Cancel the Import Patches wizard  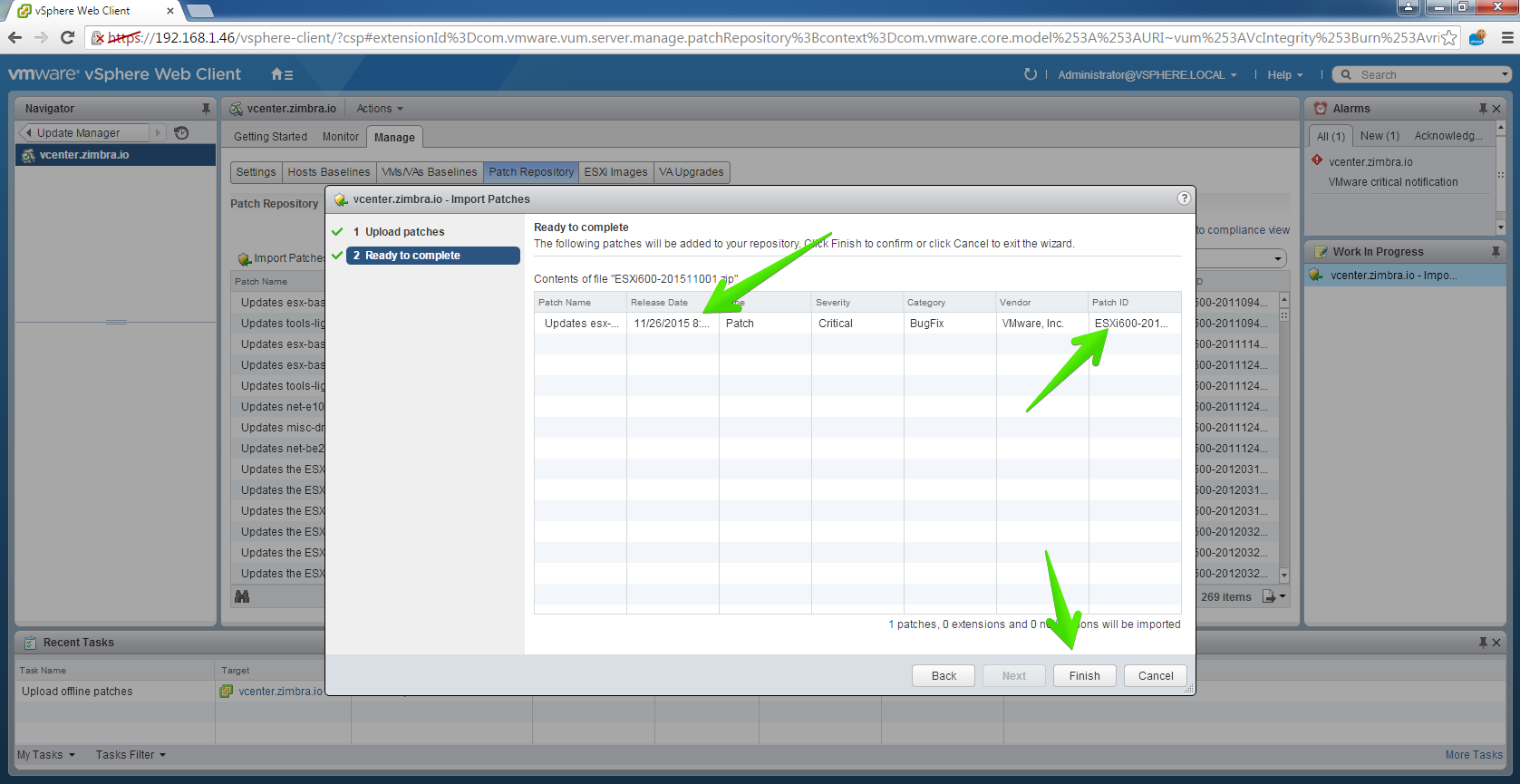pos(1156,676)
